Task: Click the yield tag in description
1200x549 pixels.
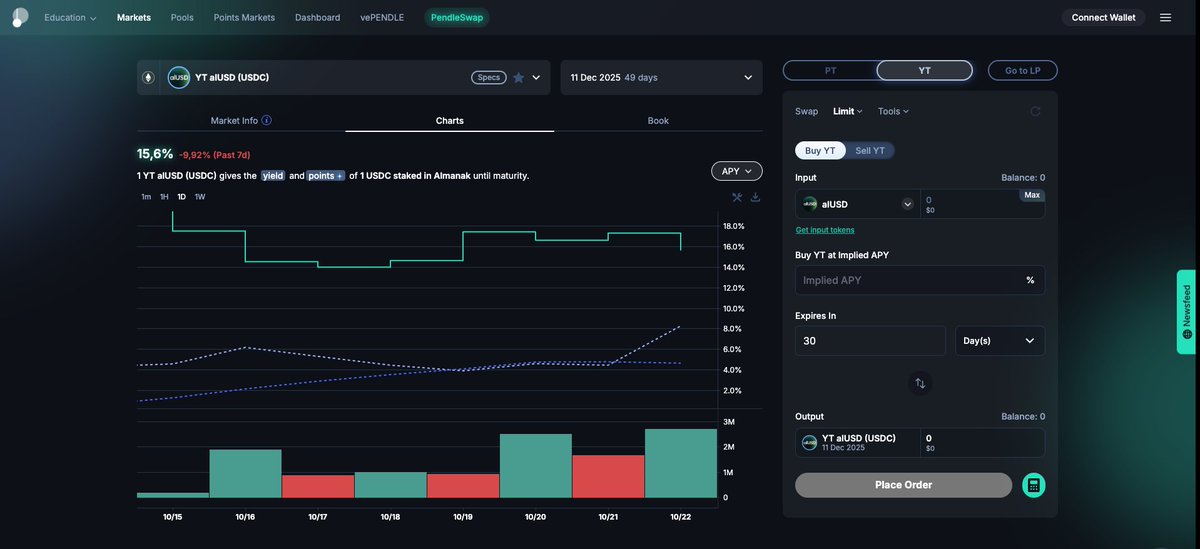Action: point(273,175)
